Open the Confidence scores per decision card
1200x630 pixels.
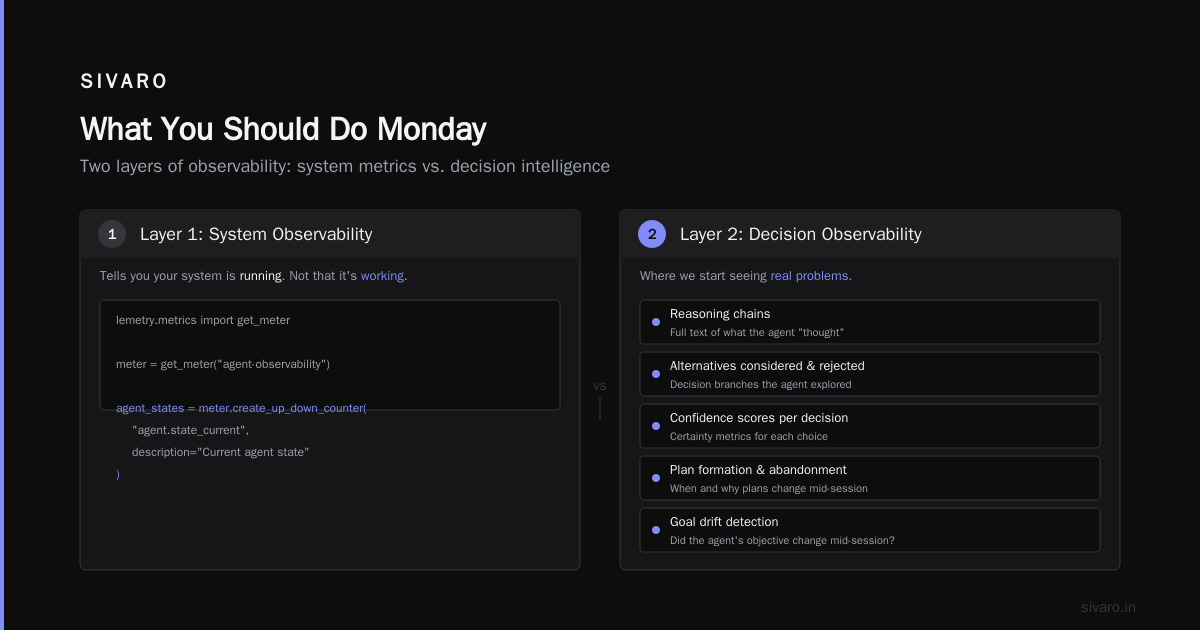point(870,426)
